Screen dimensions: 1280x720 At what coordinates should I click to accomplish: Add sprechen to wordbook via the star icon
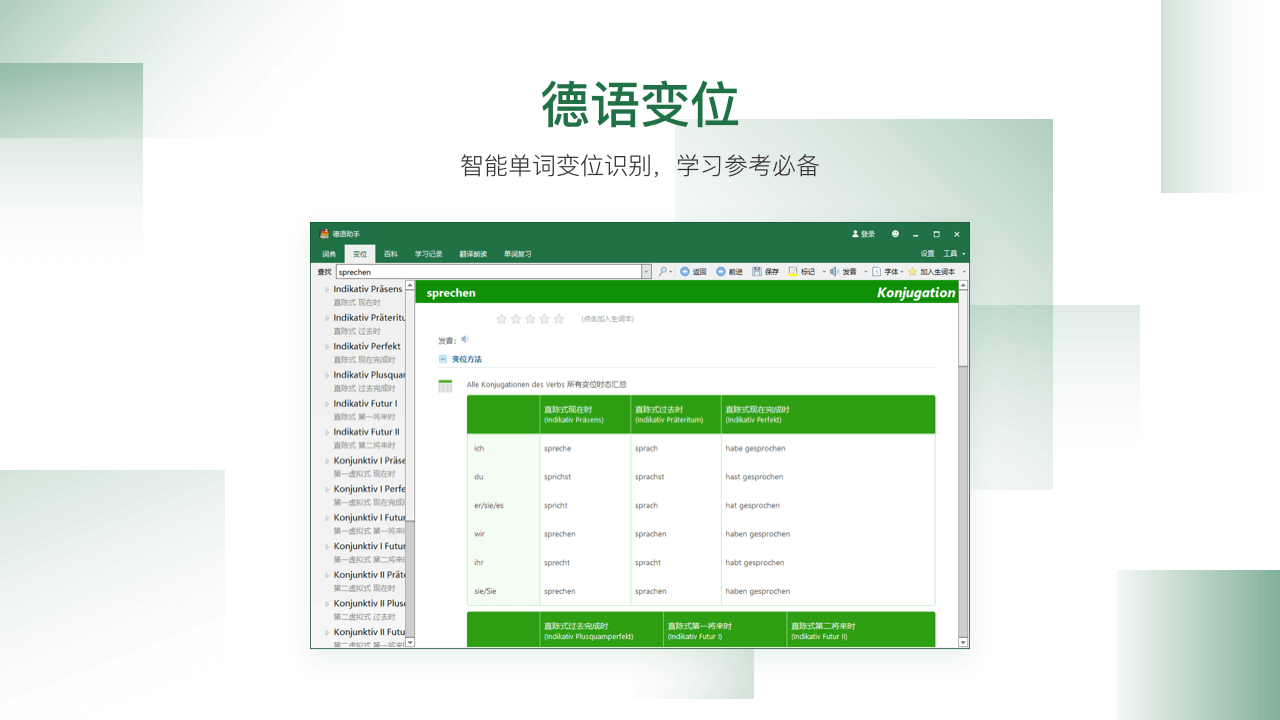(913, 271)
